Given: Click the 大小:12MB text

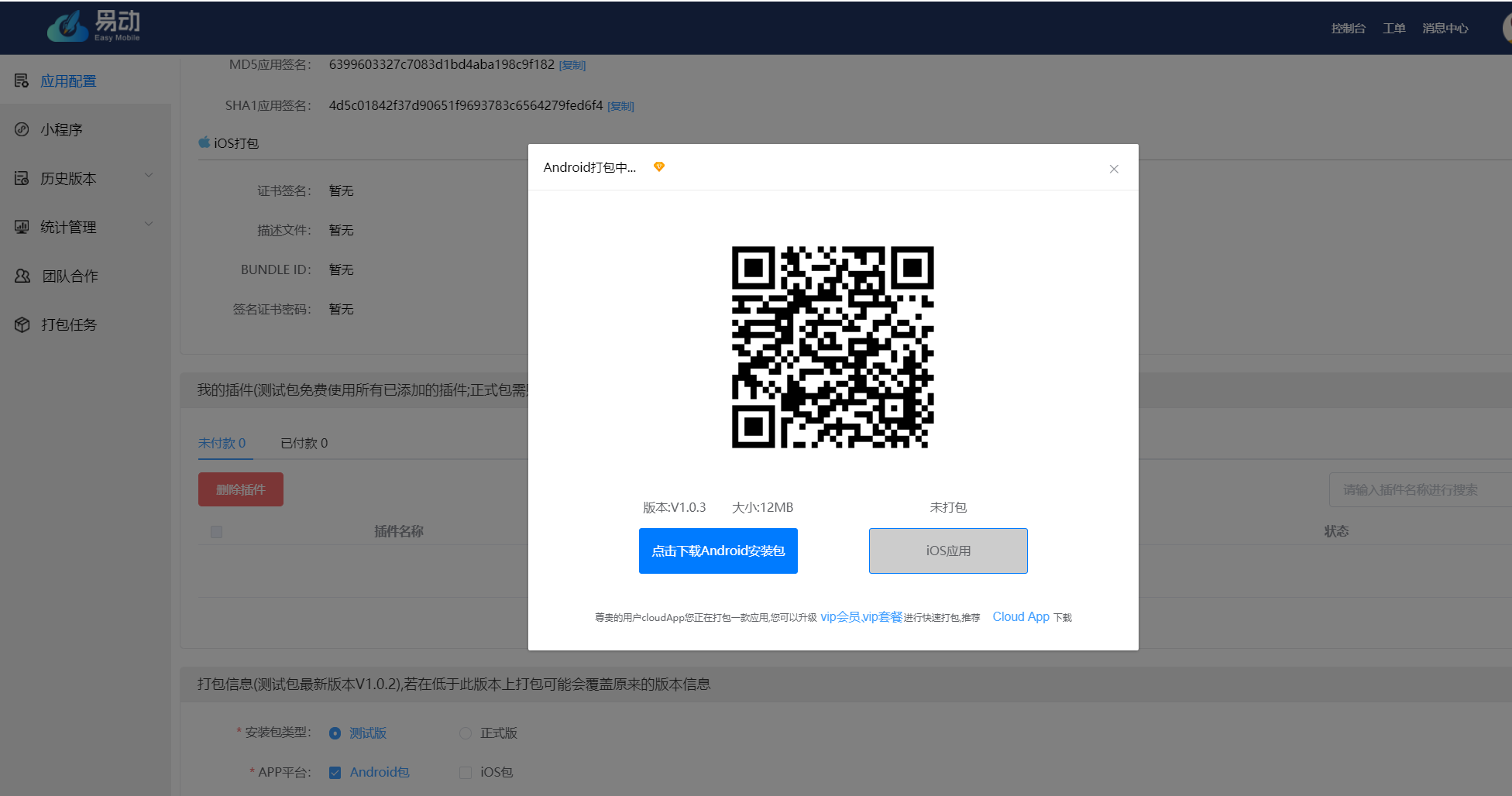Looking at the screenshot, I should click(762, 507).
